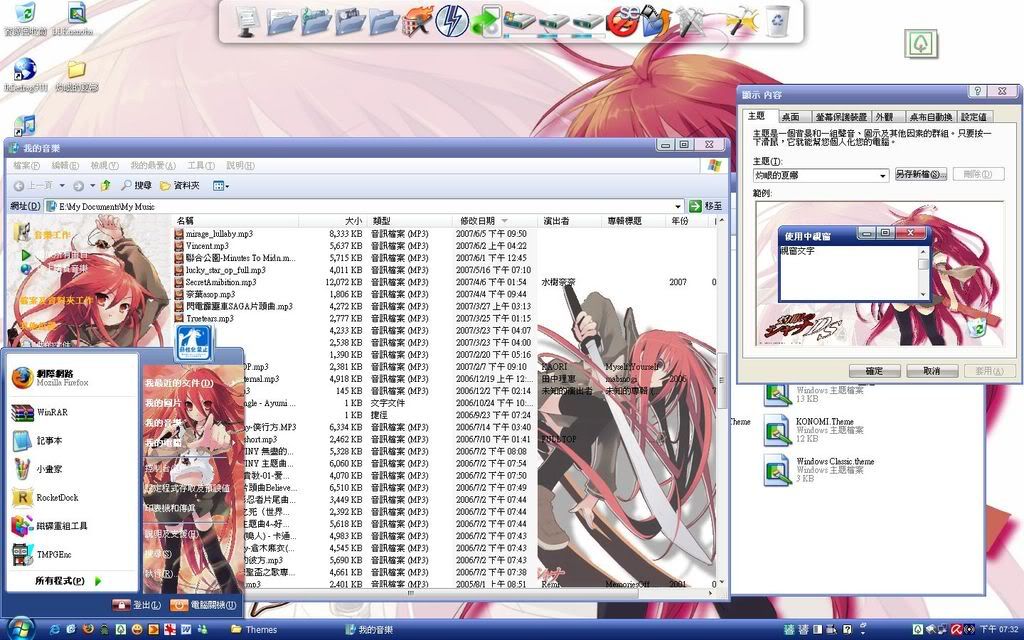This screenshot has width=1024, height=640.
Task: Switch to the 設定值 tab
Action: coord(973,117)
